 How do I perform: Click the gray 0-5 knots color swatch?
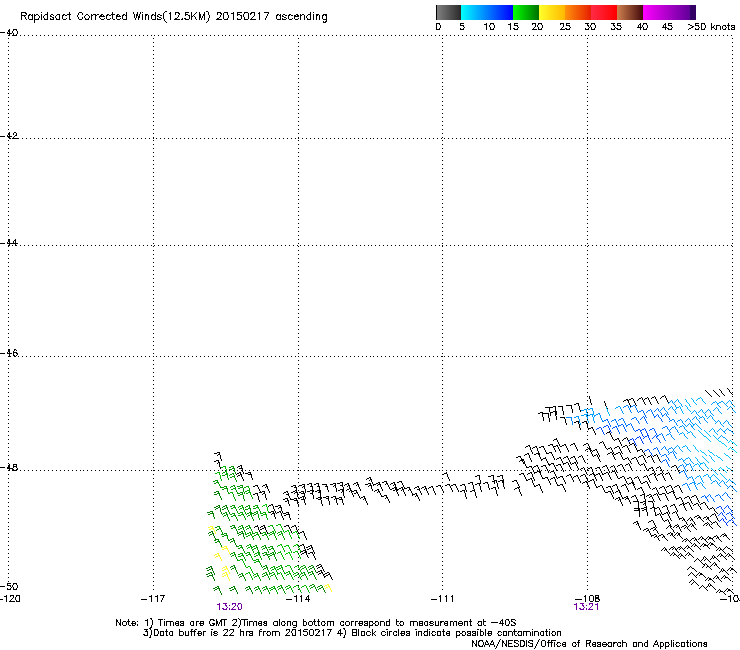click(448, 12)
